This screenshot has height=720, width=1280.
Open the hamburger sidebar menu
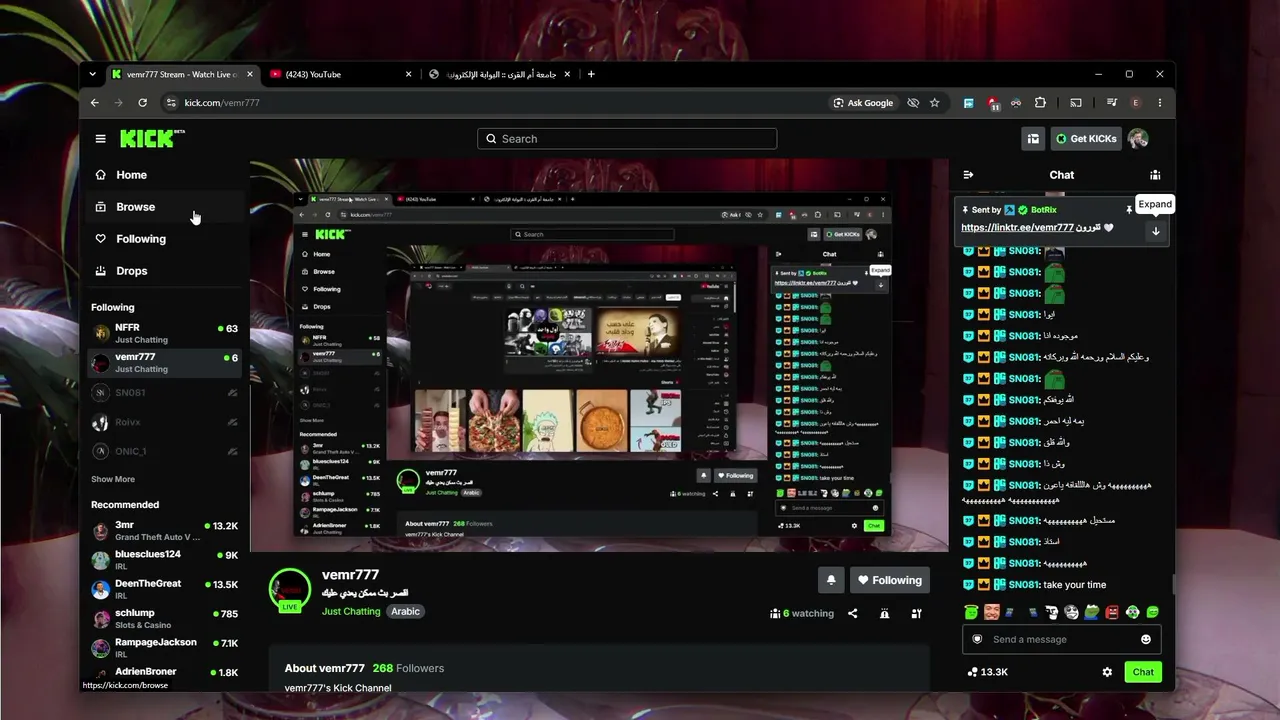(100, 139)
